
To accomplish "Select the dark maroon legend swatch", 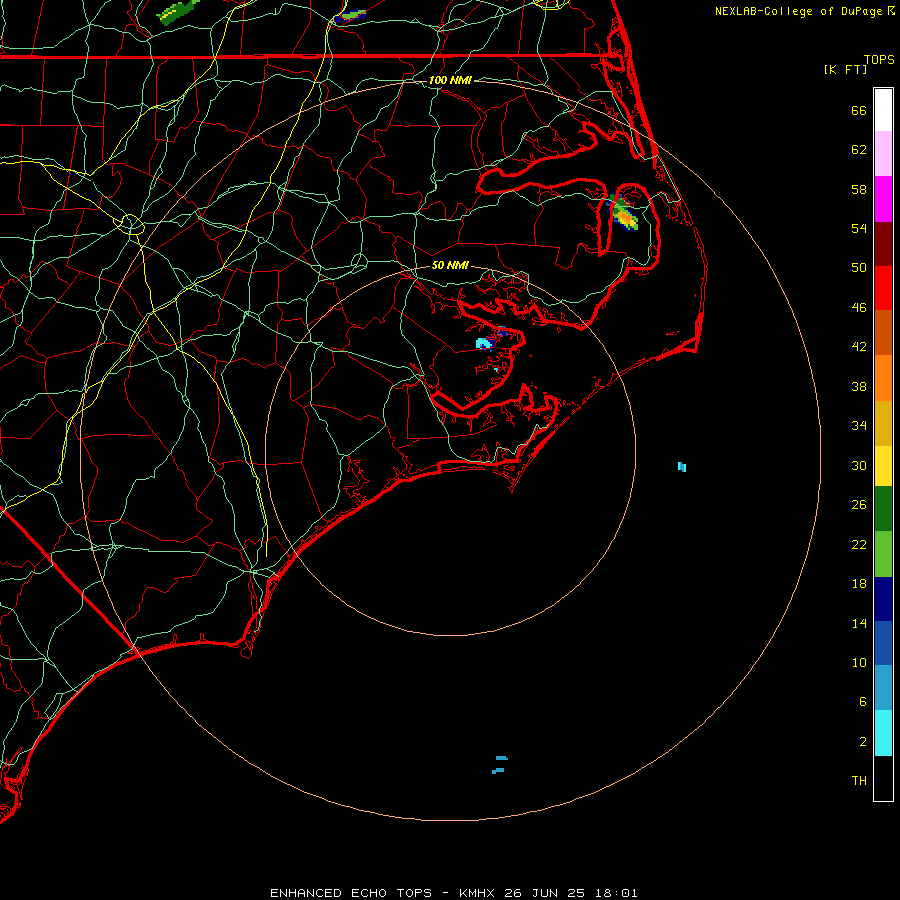I will (883, 244).
